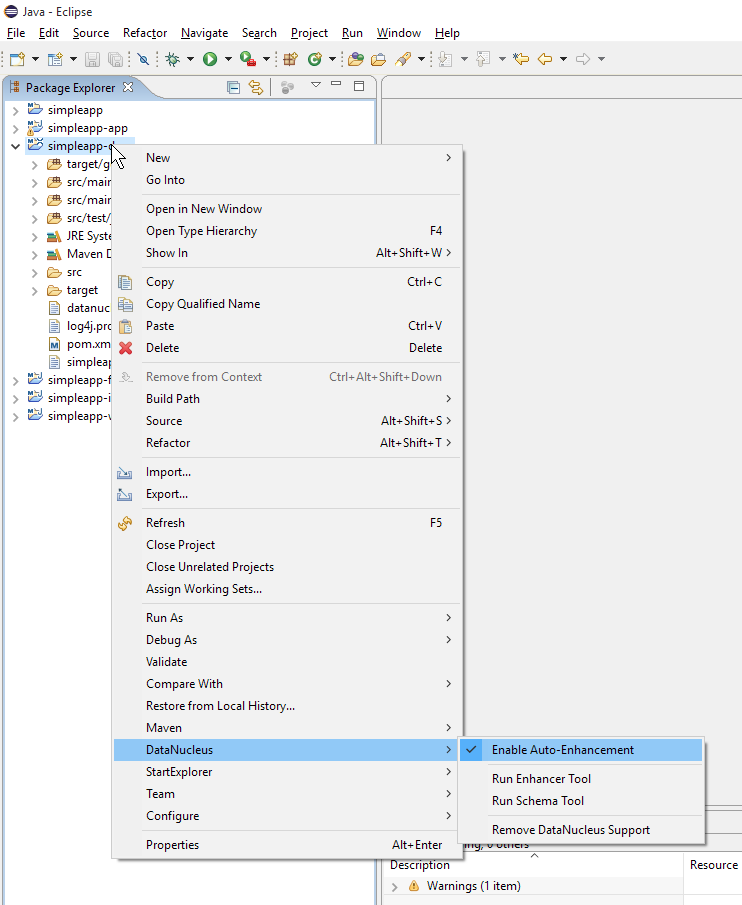Click Delete with red X icon

(x=287, y=347)
